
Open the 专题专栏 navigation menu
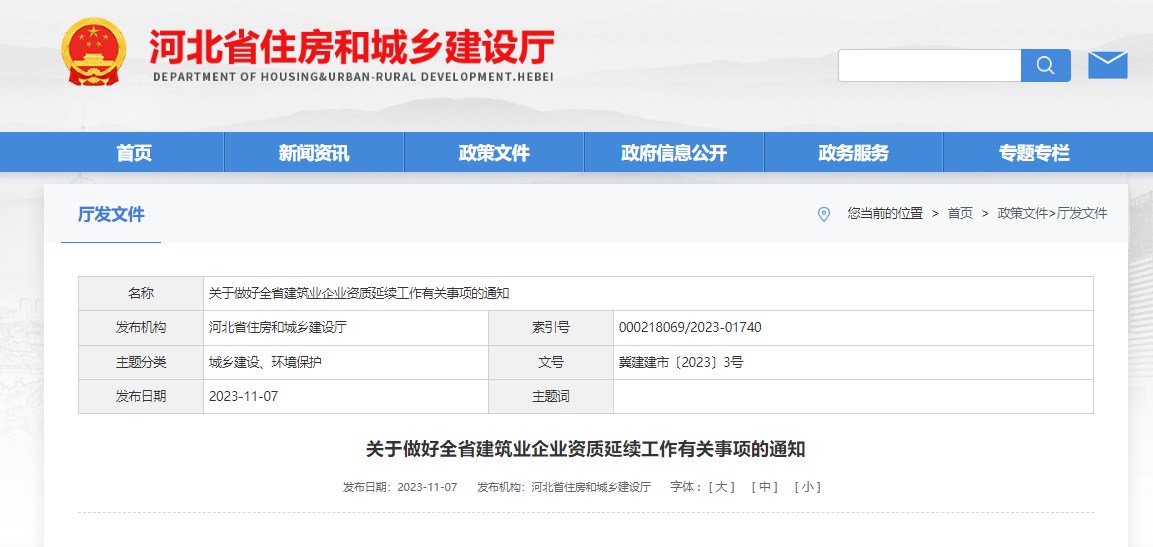tap(1034, 153)
